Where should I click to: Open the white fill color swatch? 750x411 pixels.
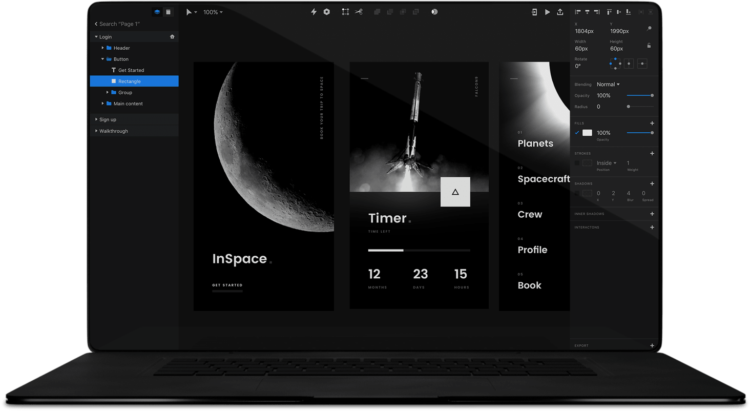(587, 133)
